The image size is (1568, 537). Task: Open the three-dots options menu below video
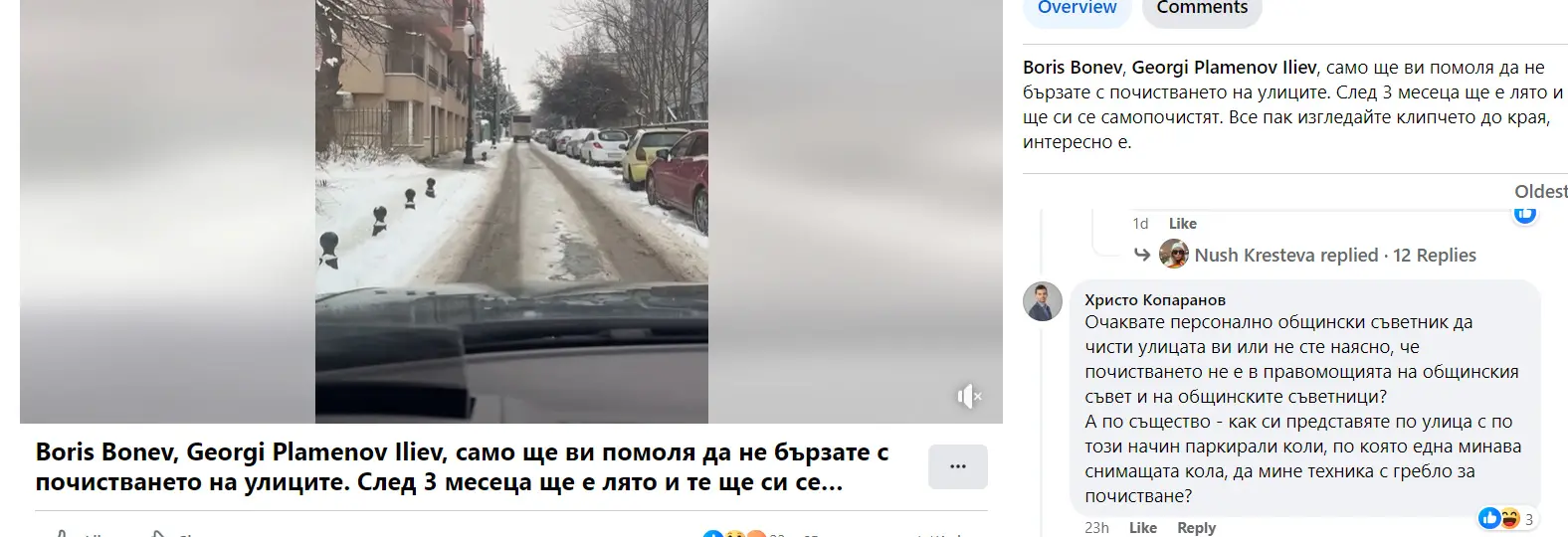click(x=958, y=466)
